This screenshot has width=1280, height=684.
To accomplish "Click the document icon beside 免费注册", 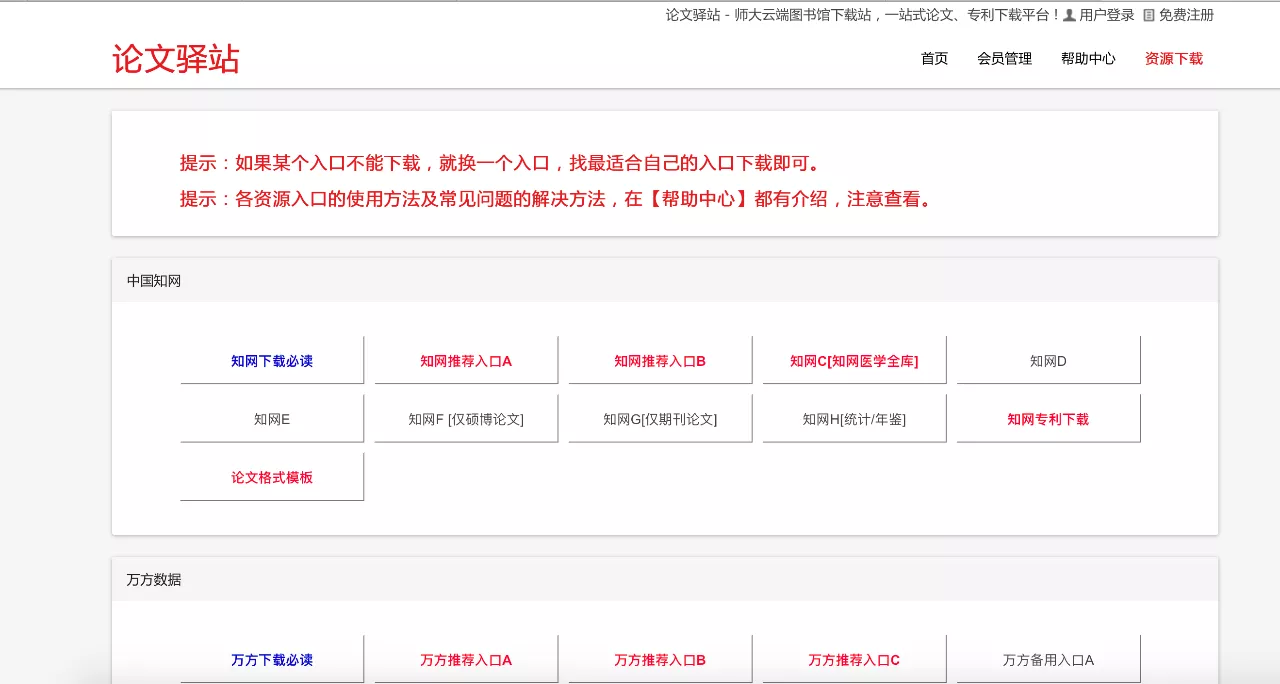I will pos(1149,15).
